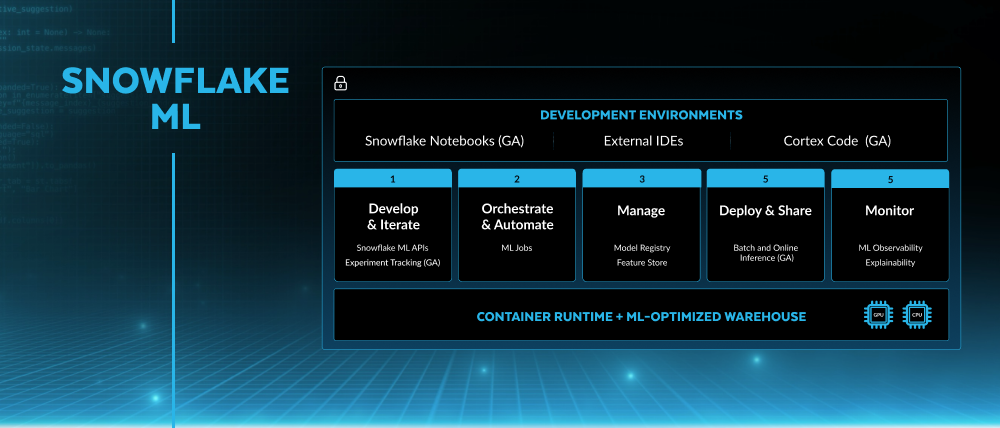Select Experiment Tracking (GA) text
The height and width of the screenshot is (428, 1000).
click(x=393, y=263)
